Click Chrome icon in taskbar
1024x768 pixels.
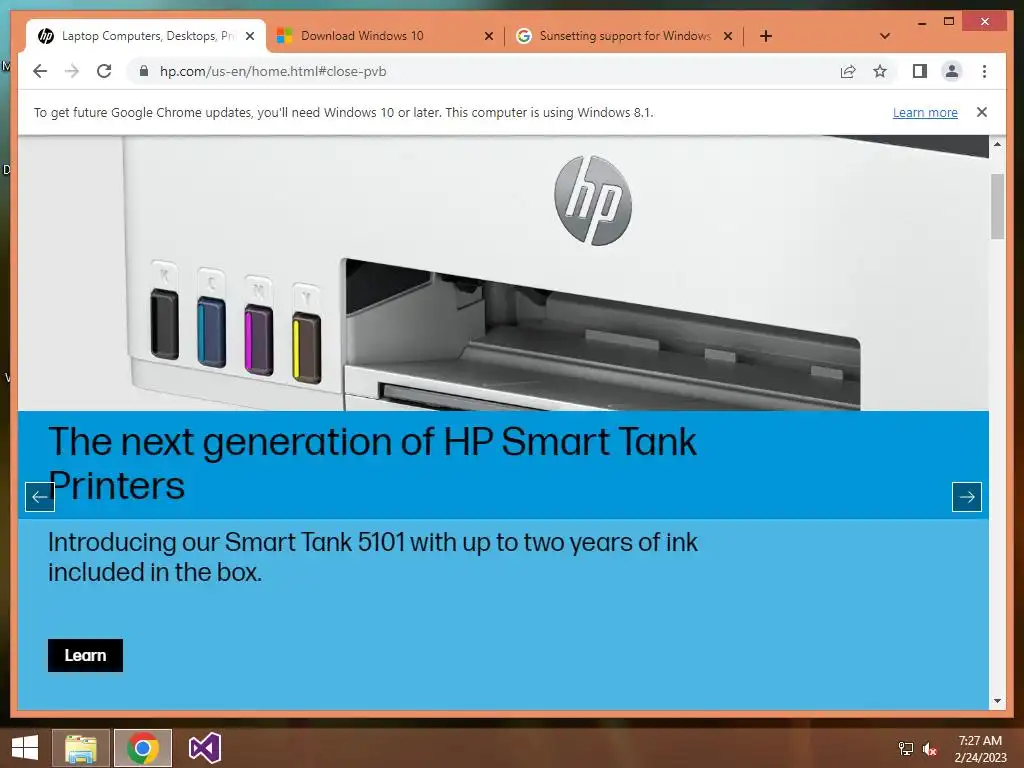tap(143, 748)
